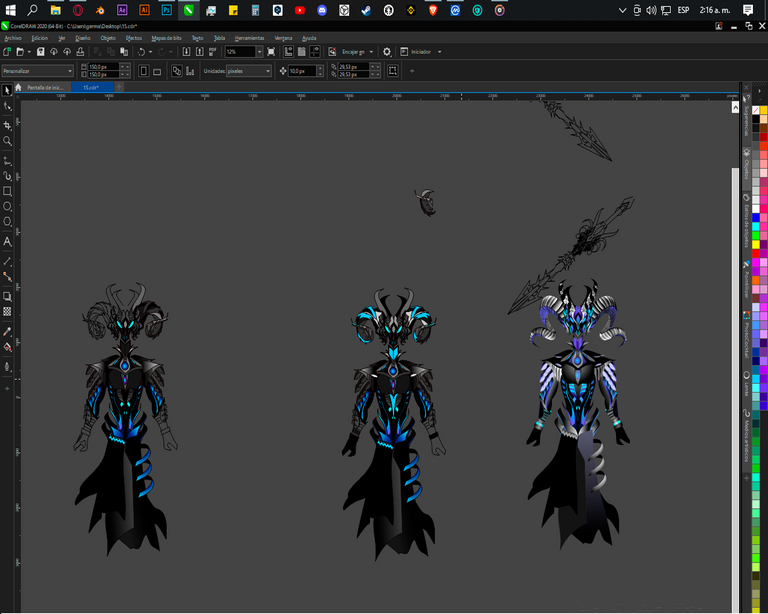Show hidden Windows system tray icons

pos(622,10)
